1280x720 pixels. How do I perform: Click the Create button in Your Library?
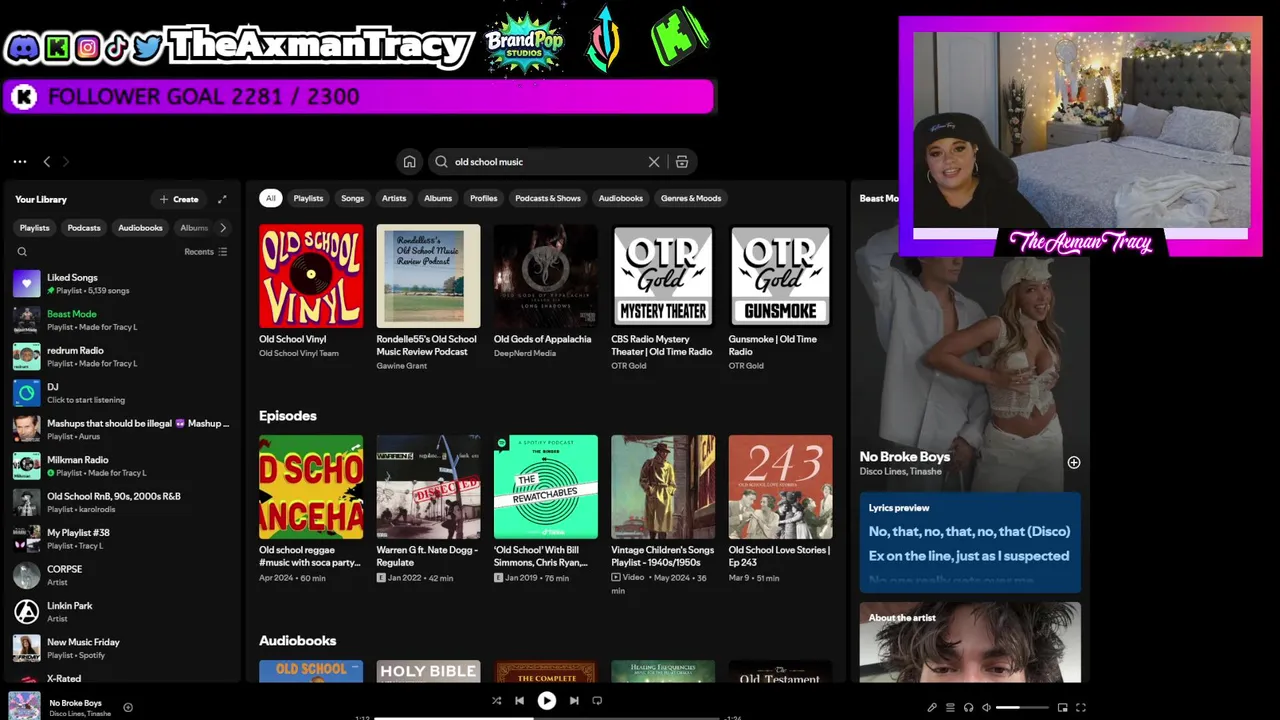[x=179, y=199]
